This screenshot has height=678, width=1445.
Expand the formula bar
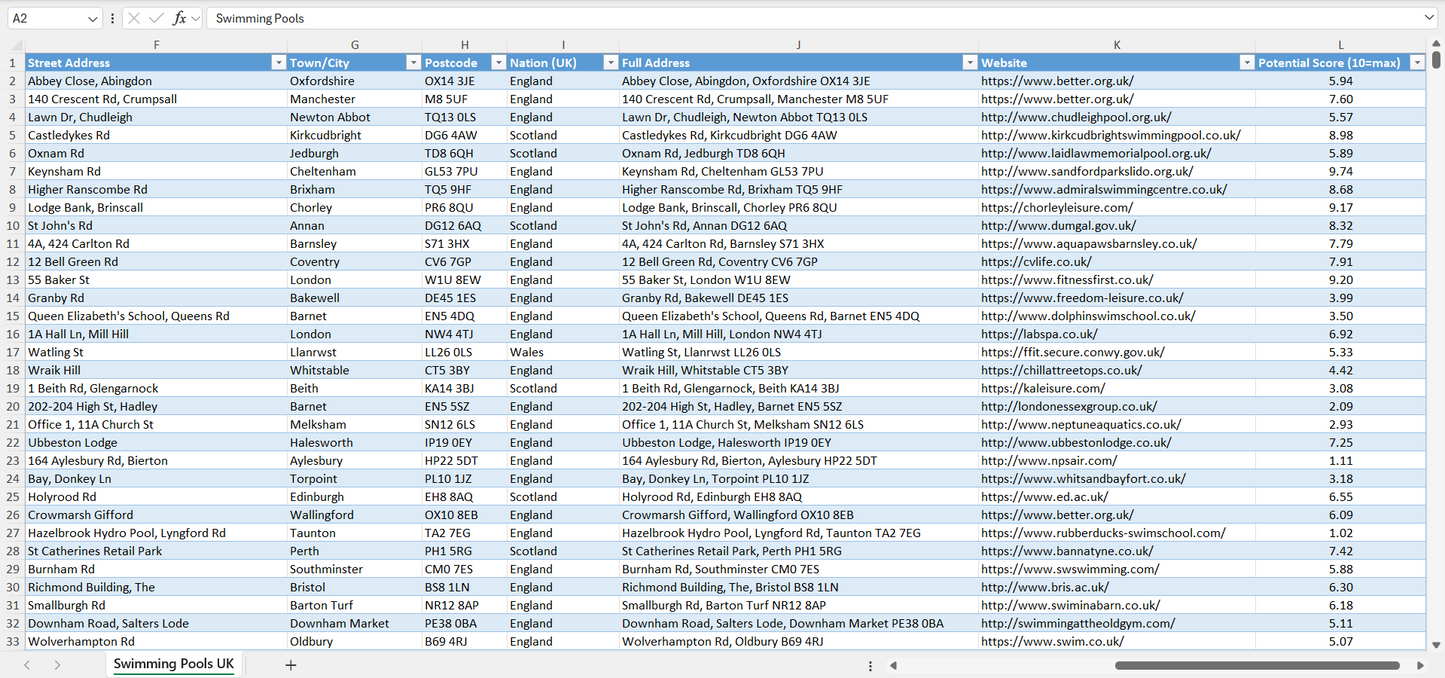tap(1429, 18)
